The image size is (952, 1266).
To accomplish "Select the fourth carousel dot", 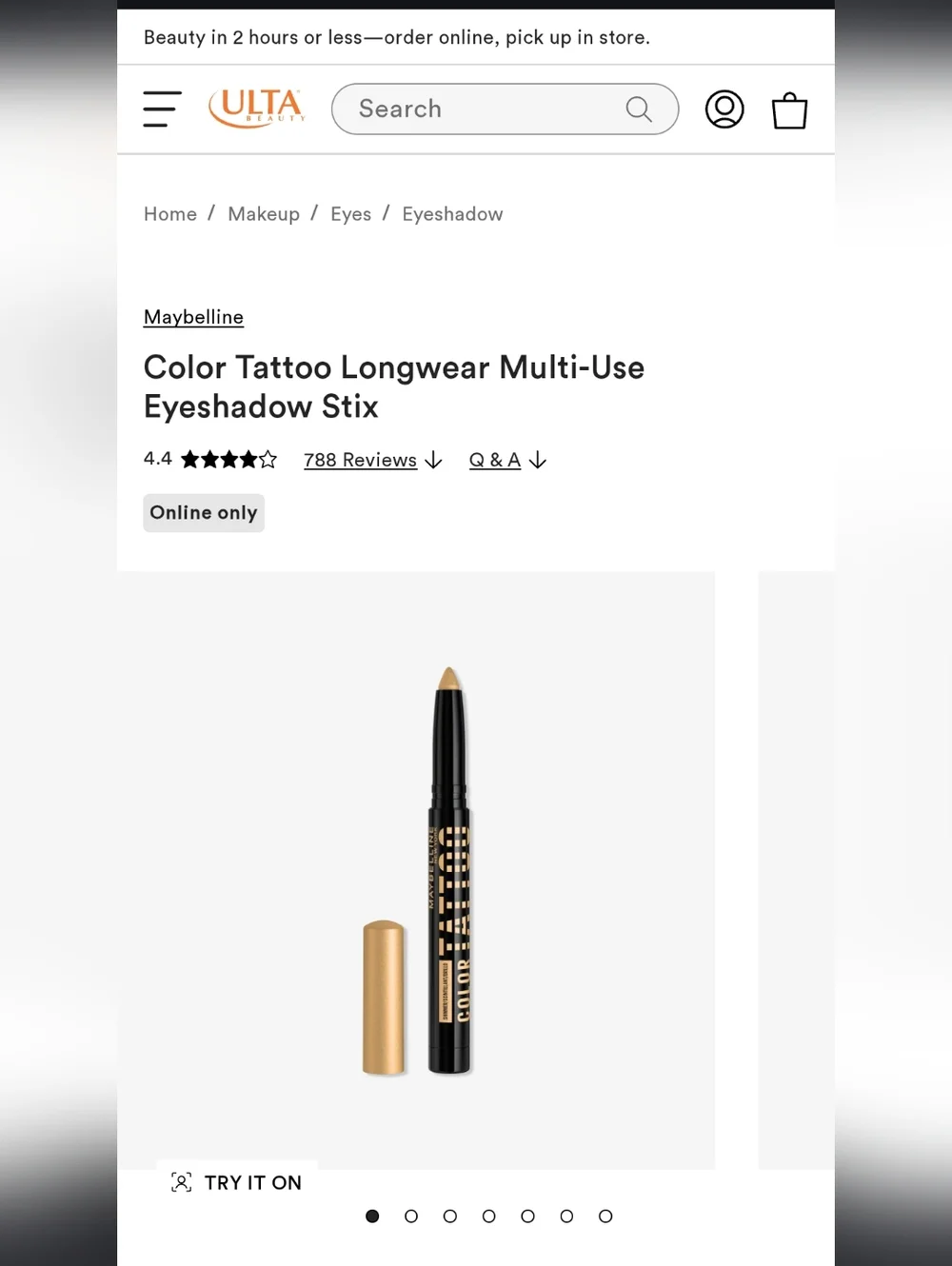I will click(489, 1217).
